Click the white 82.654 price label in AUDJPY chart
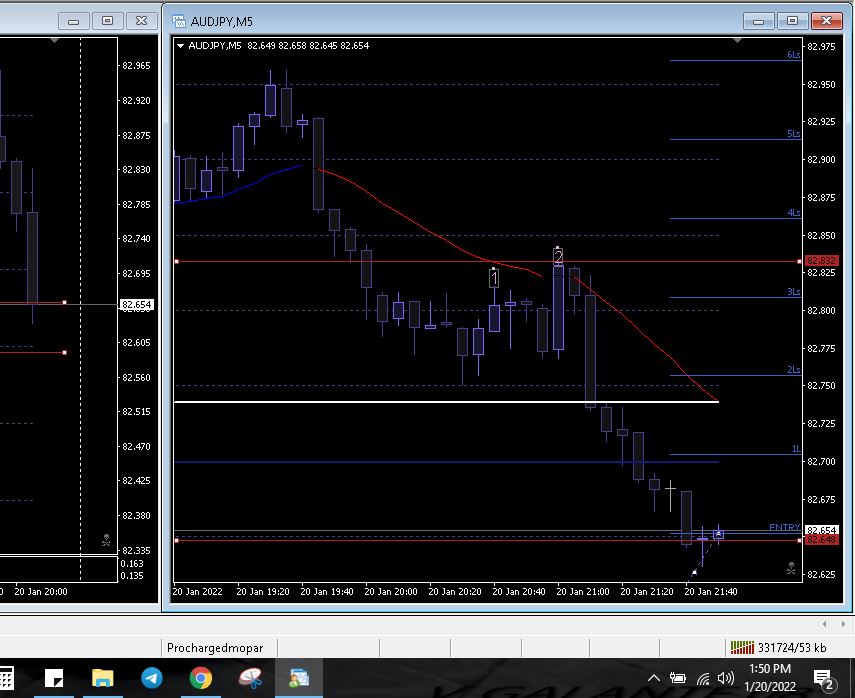Screen dimensions: 855x698 [x=821, y=530]
